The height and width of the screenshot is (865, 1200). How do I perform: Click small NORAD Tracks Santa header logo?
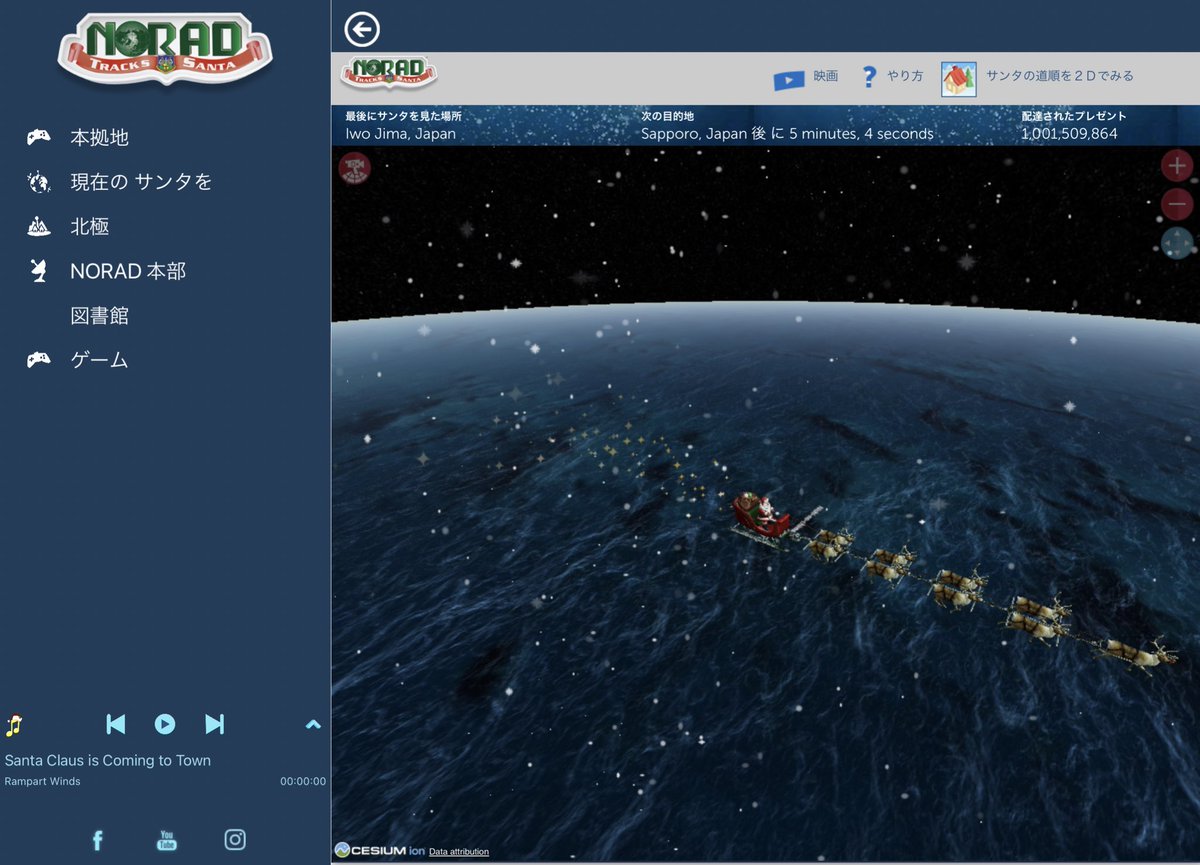390,73
